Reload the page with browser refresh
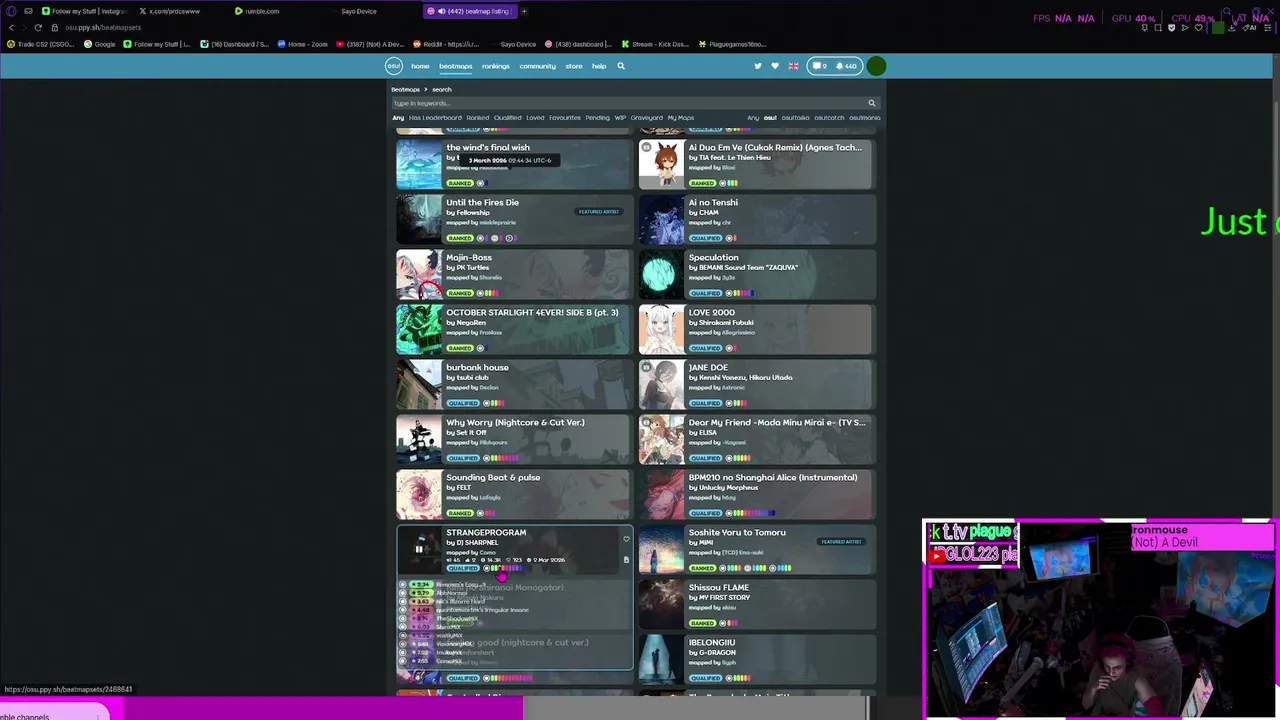The image size is (1280, 720). click(x=38, y=27)
